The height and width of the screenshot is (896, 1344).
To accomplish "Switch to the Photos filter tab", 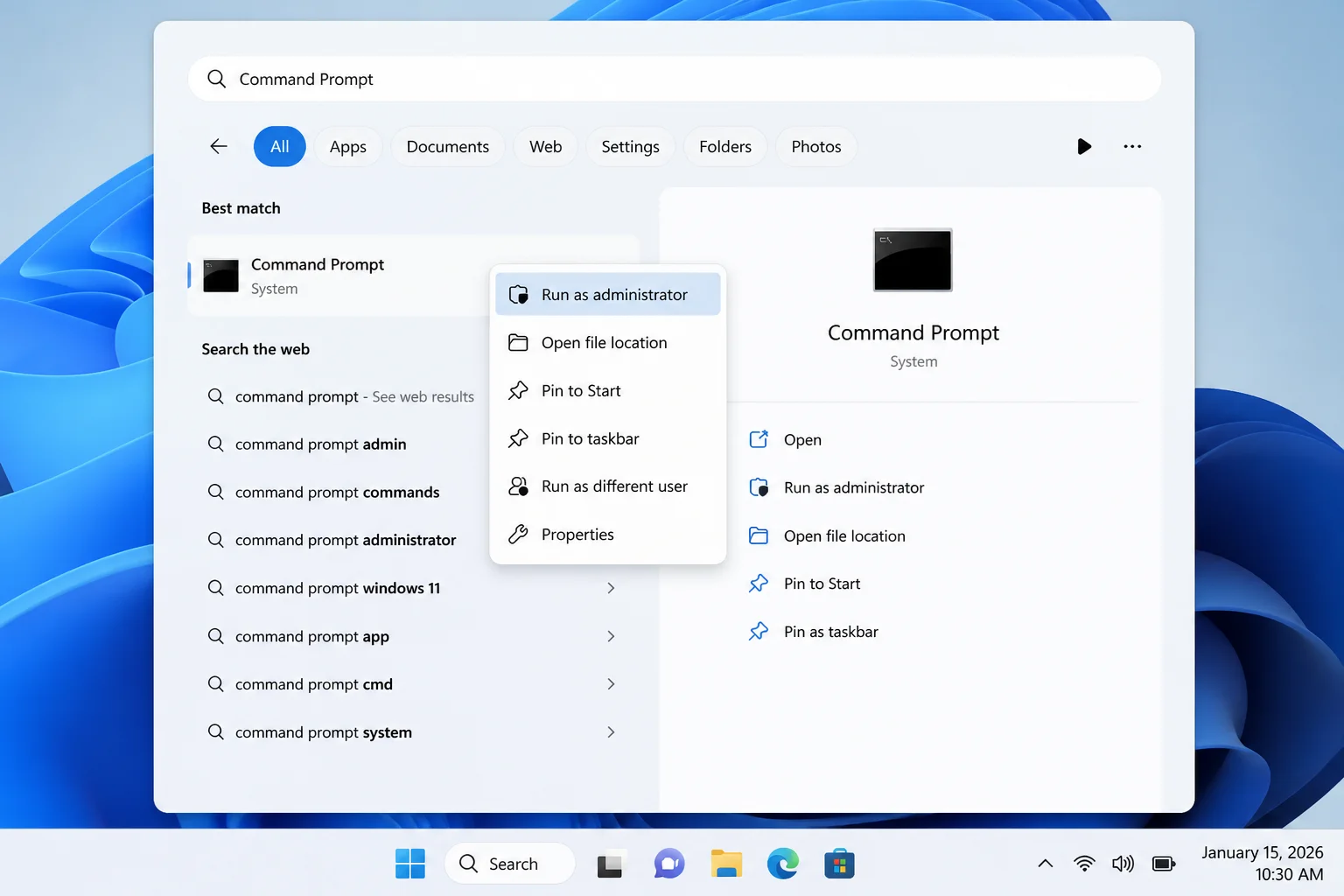I will (x=816, y=146).
